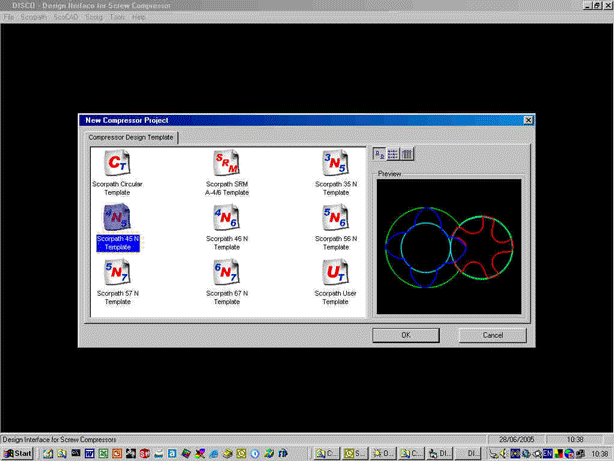This screenshot has width=614, height=461.
Task: Click the volume speaker tray icon
Action: 504,454
